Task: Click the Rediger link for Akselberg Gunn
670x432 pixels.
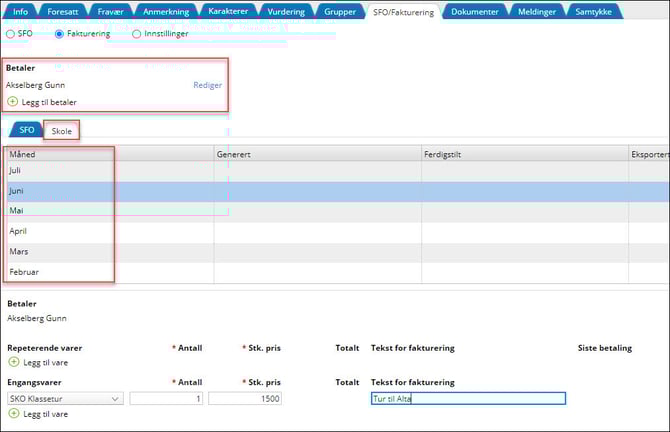Action: 207,85
